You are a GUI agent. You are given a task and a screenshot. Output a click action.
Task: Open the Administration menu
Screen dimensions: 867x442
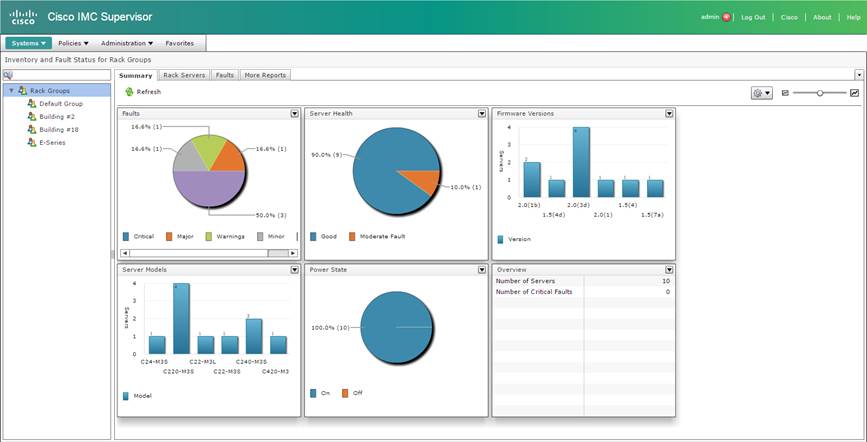tap(127, 43)
